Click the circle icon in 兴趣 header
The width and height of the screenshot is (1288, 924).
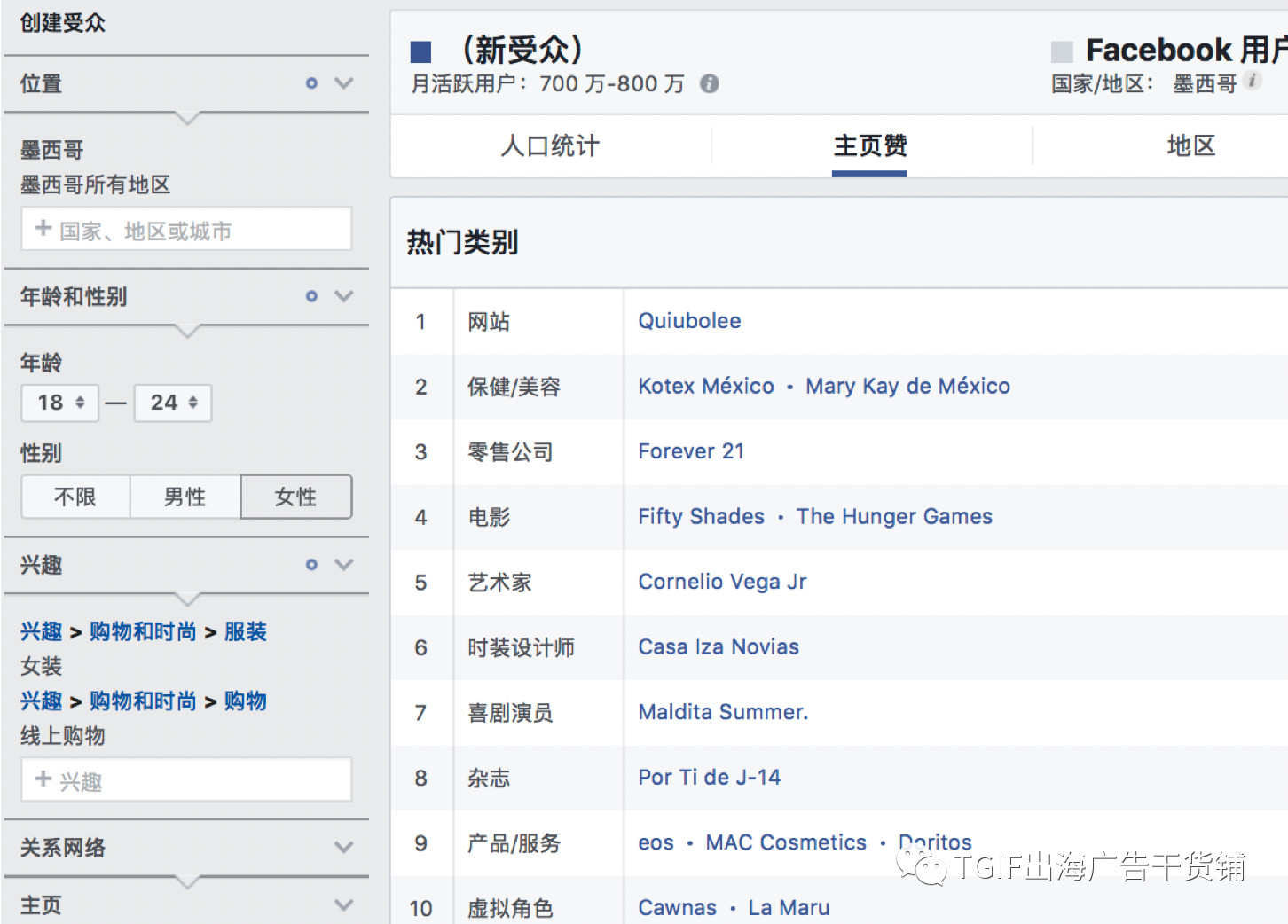311,565
